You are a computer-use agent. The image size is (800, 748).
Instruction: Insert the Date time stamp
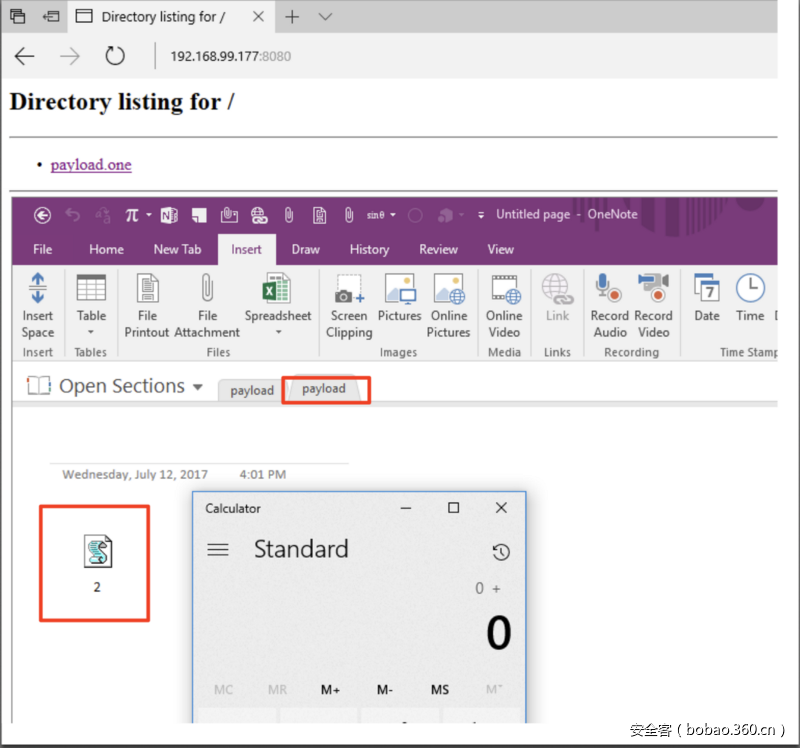tap(707, 290)
